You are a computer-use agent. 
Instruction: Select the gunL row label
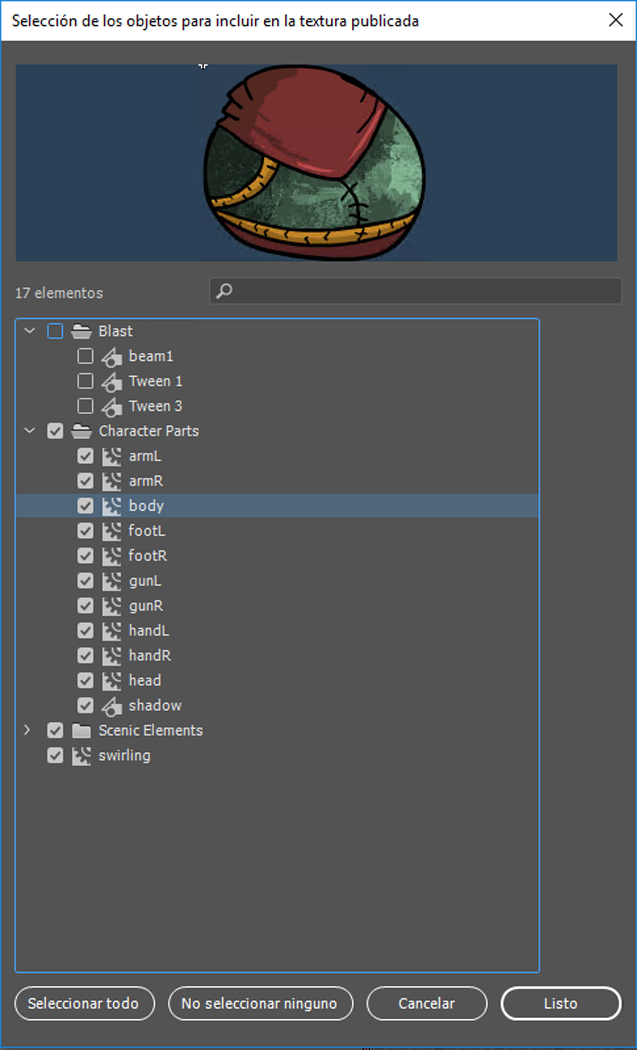tap(145, 581)
